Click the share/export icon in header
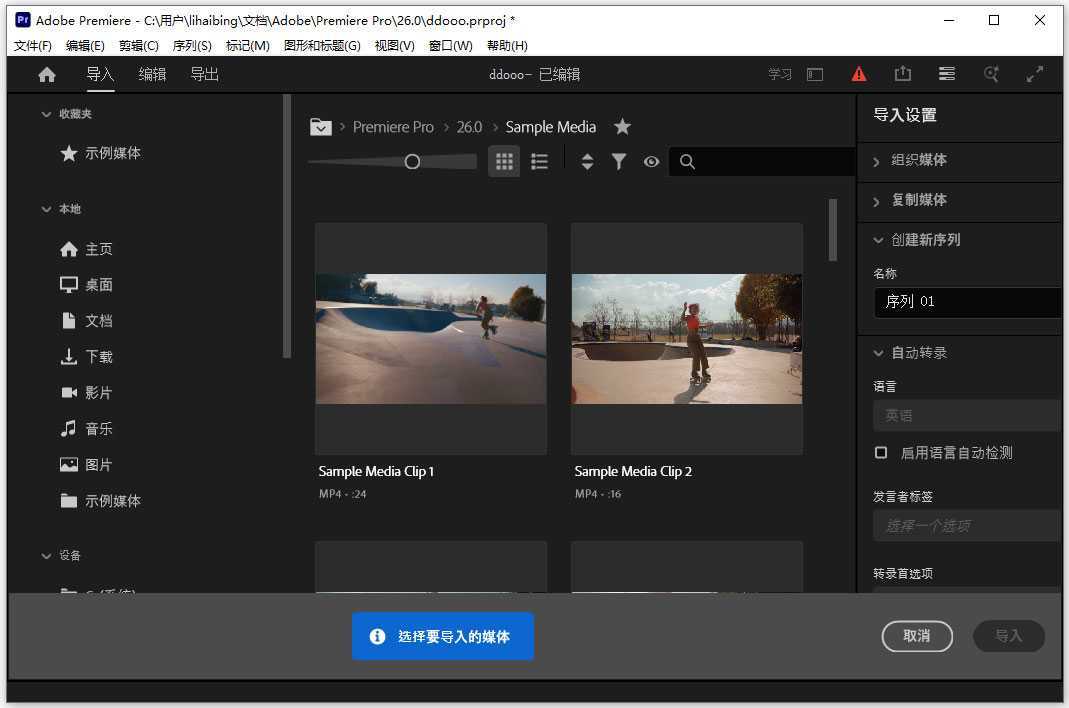The height and width of the screenshot is (708, 1069). pos(903,73)
